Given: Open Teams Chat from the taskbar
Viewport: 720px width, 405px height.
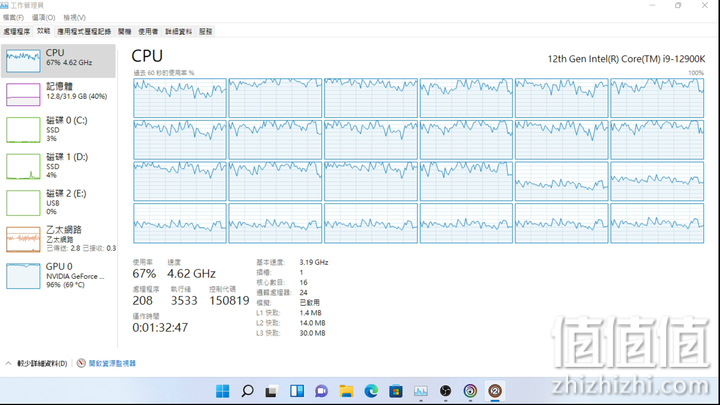Looking at the screenshot, I should 321,391.
